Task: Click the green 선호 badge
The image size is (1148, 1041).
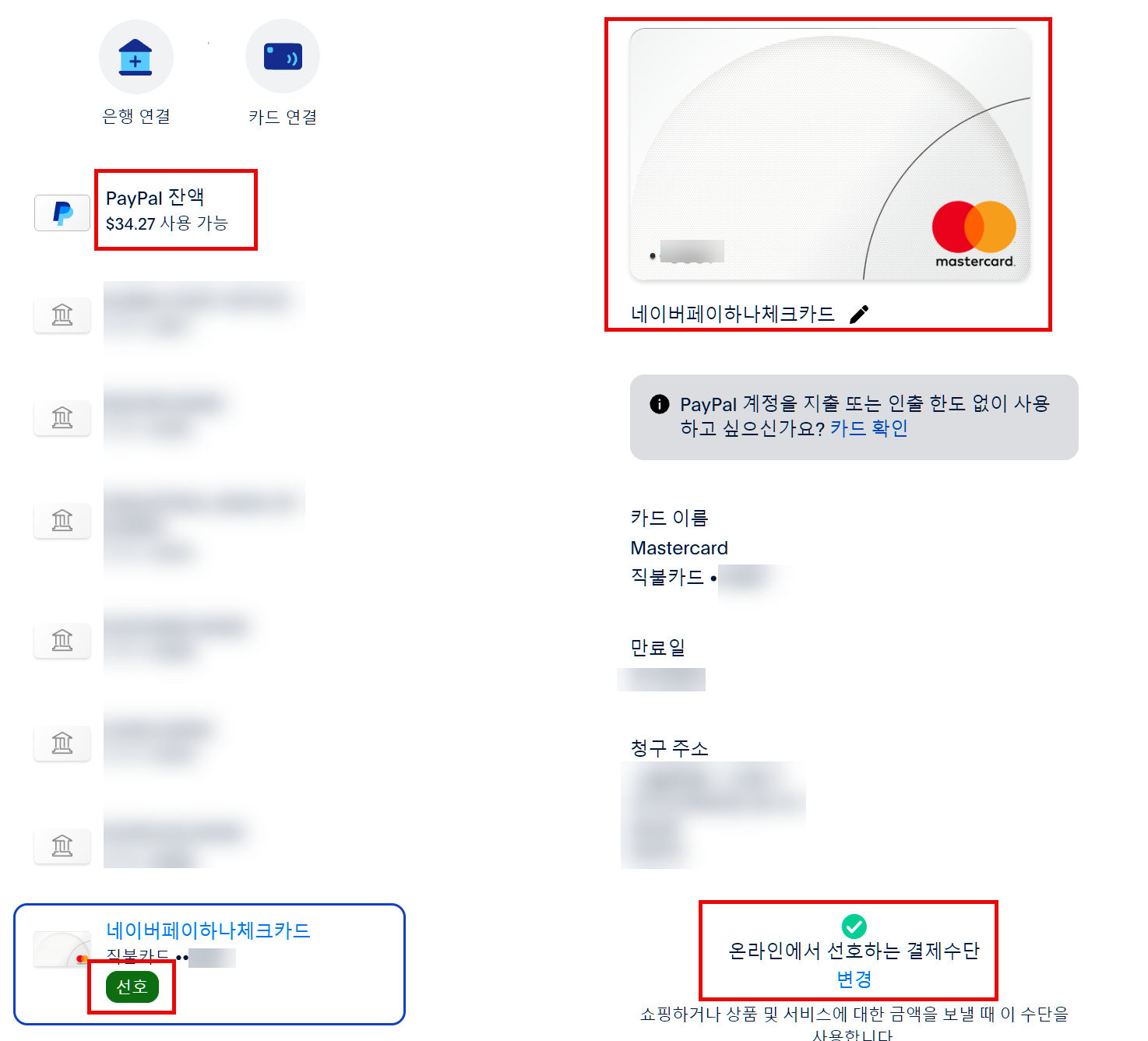Action: click(x=132, y=986)
